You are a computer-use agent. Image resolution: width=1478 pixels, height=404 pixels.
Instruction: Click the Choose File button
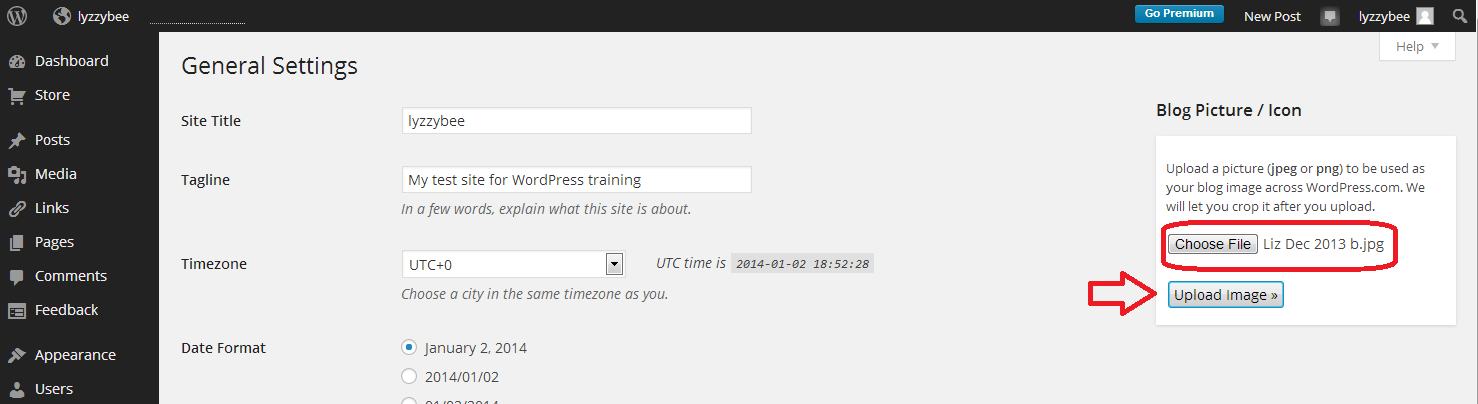pos(1212,244)
